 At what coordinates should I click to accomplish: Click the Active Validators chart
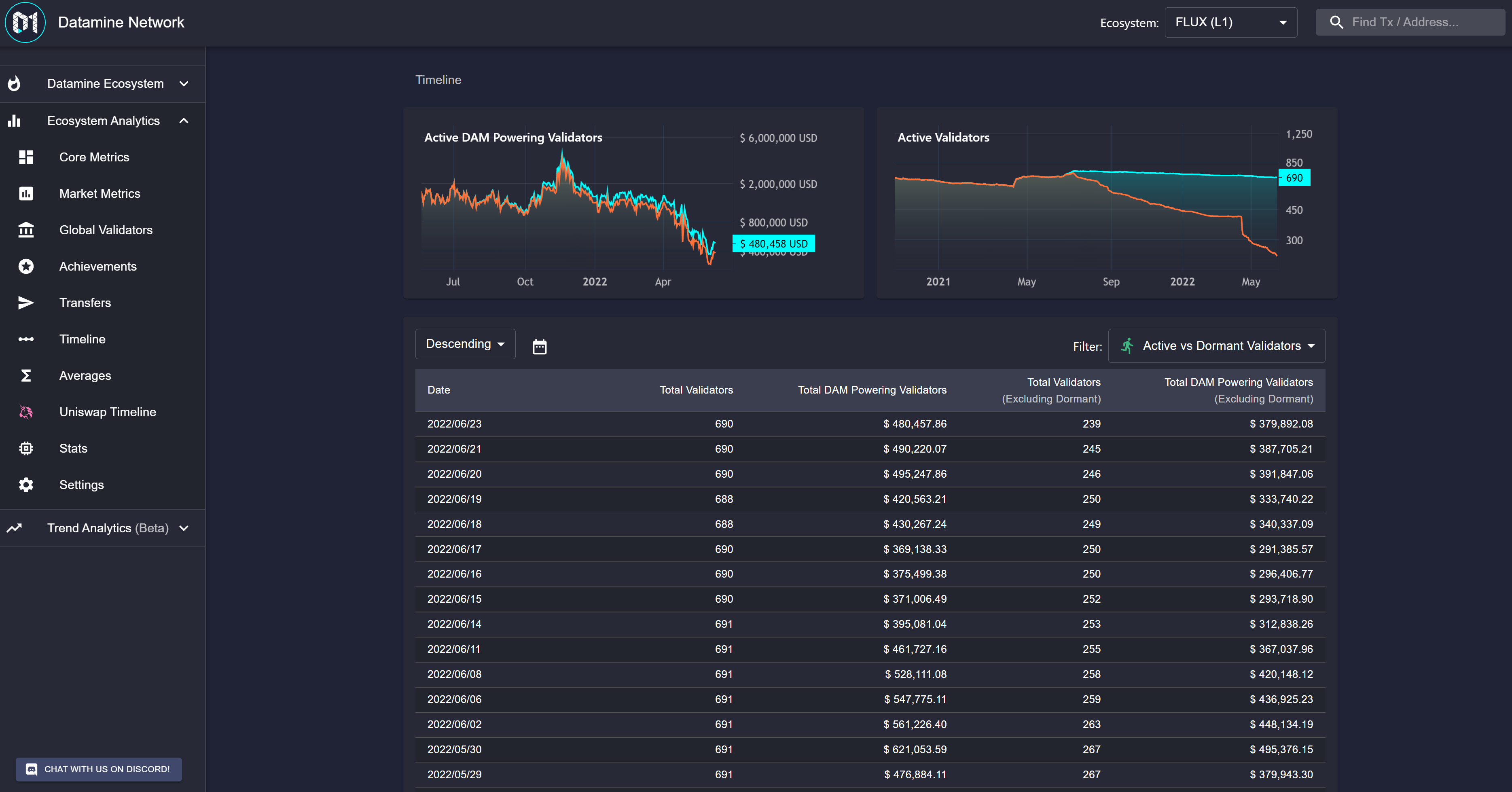[1106, 203]
